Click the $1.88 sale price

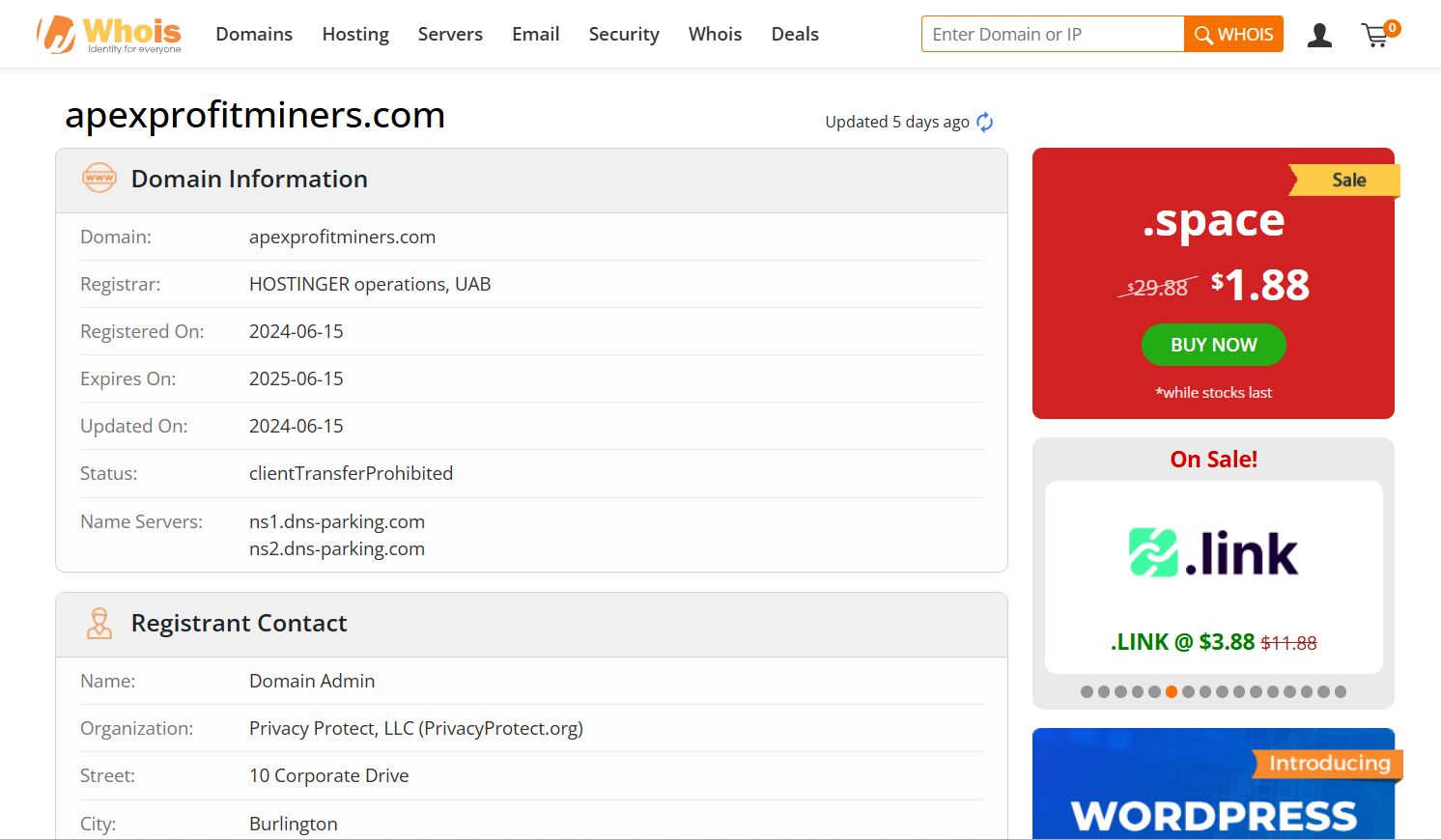(1260, 285)
